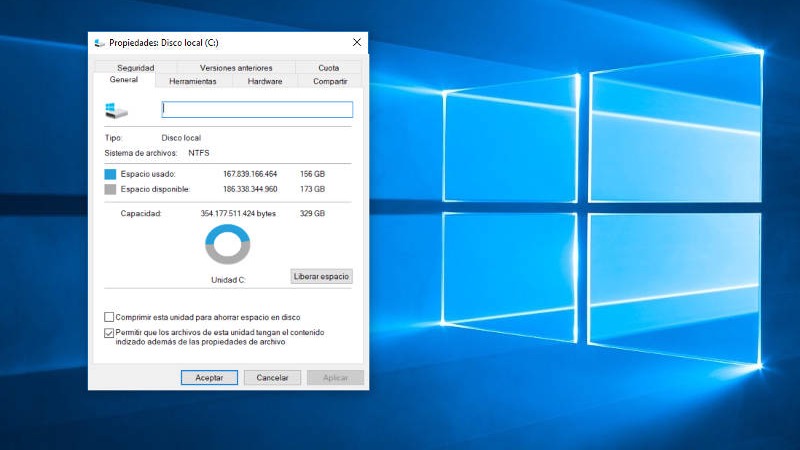
Task: Click the drive icon in the title bar
Action: (99, 43)
